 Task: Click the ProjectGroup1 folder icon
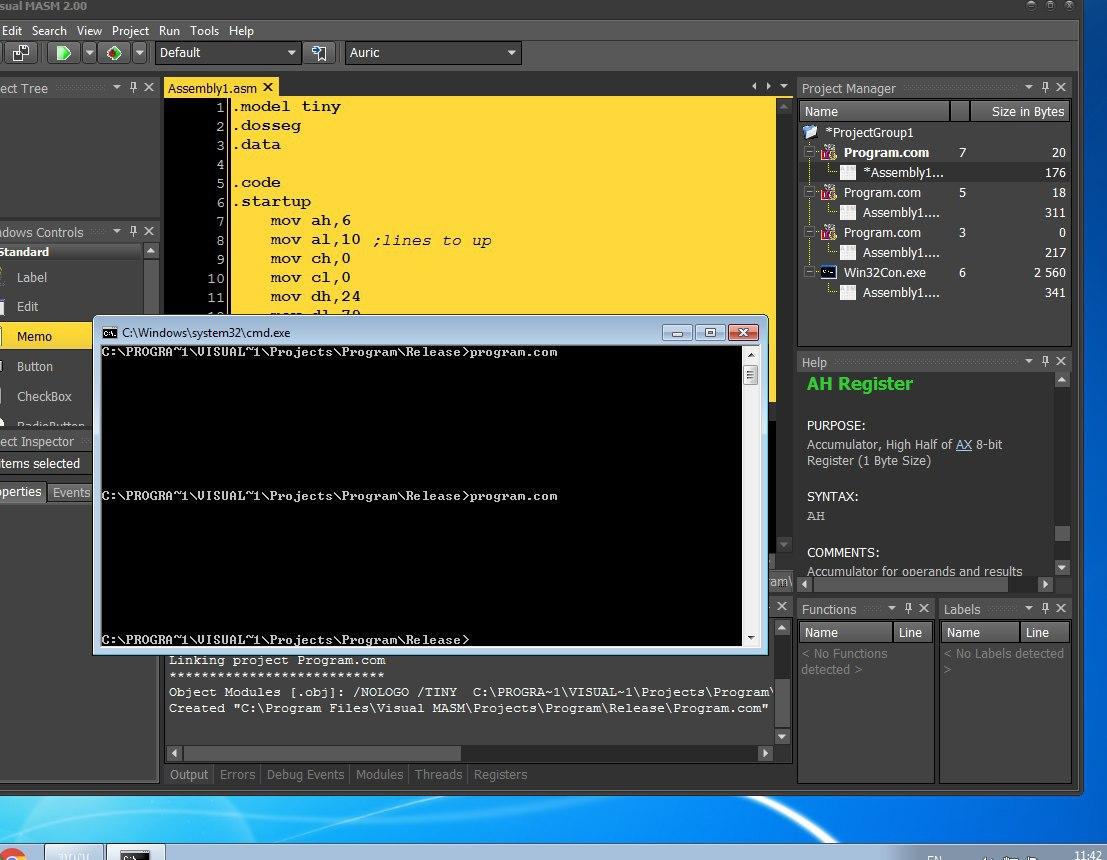810,132
